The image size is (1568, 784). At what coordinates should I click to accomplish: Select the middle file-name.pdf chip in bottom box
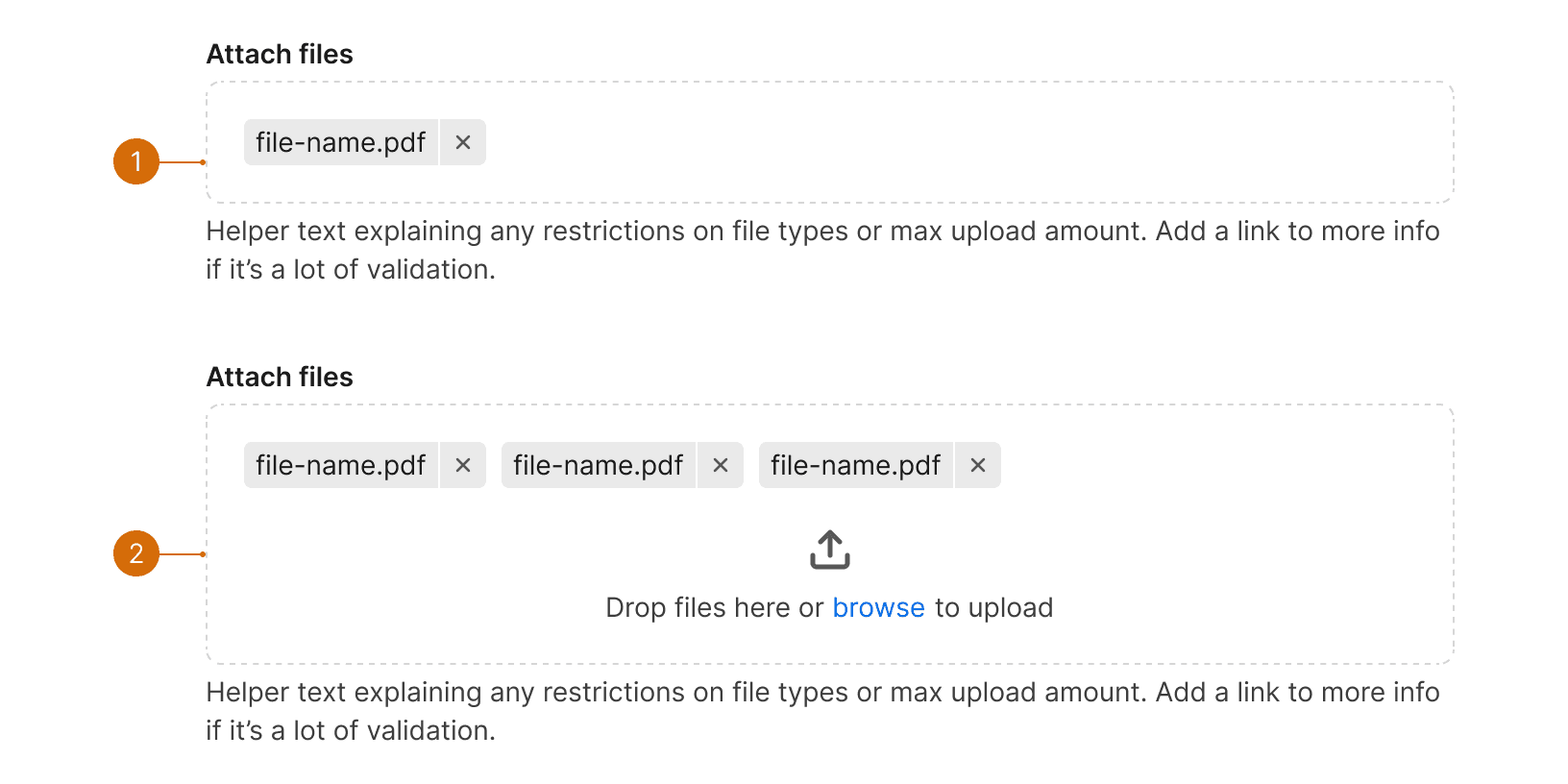tap(599, 465)
